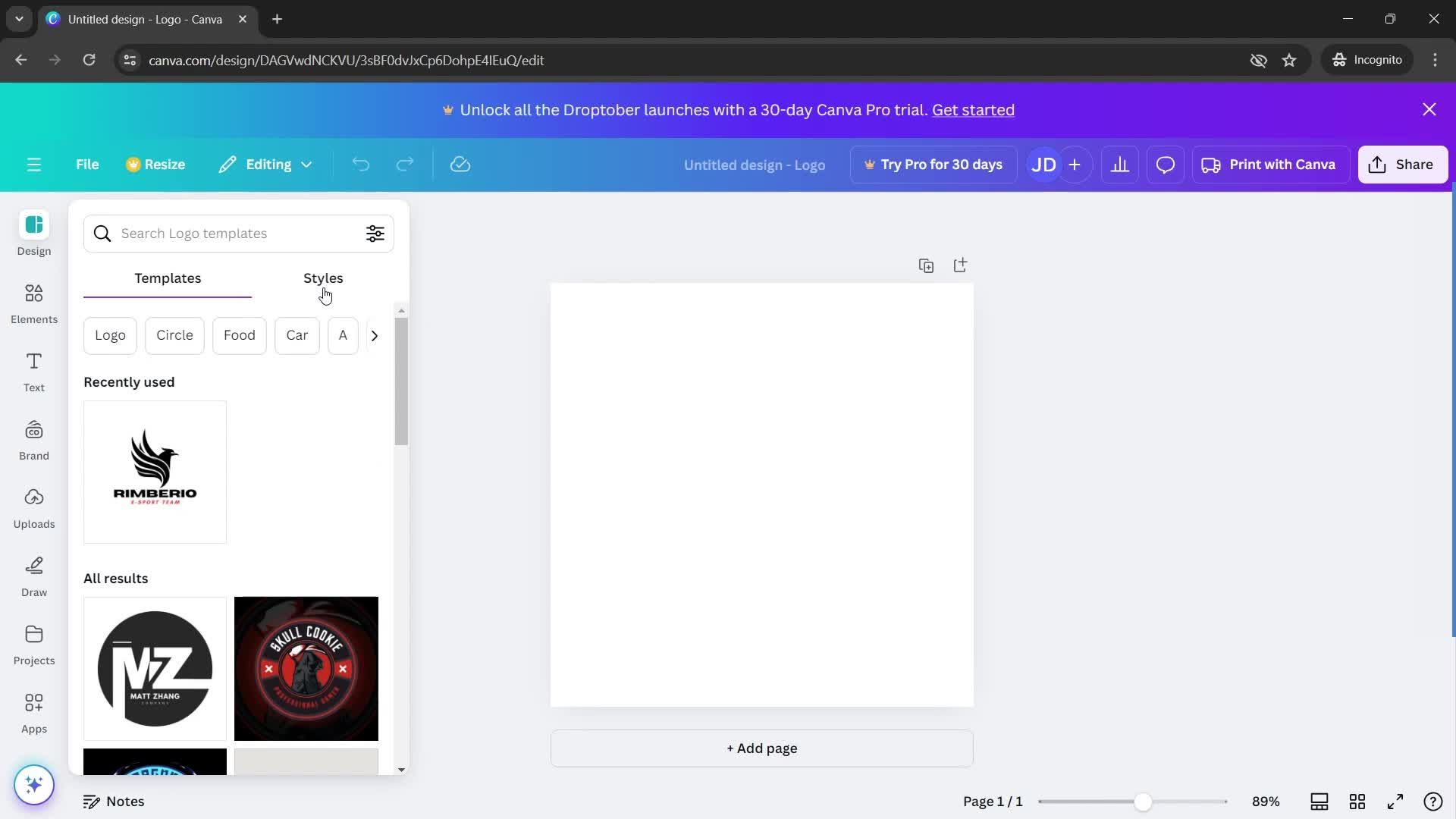This screenshot has width=1456, height=819.
Task: Click Print with Canva button
Action: [1270, 165]
